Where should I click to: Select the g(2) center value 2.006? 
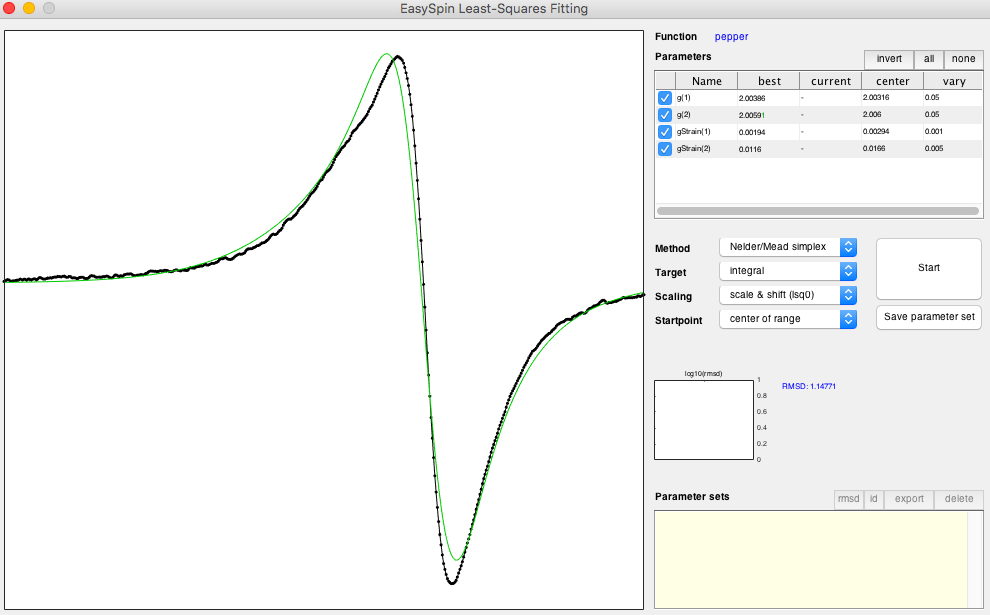[872, 114]
